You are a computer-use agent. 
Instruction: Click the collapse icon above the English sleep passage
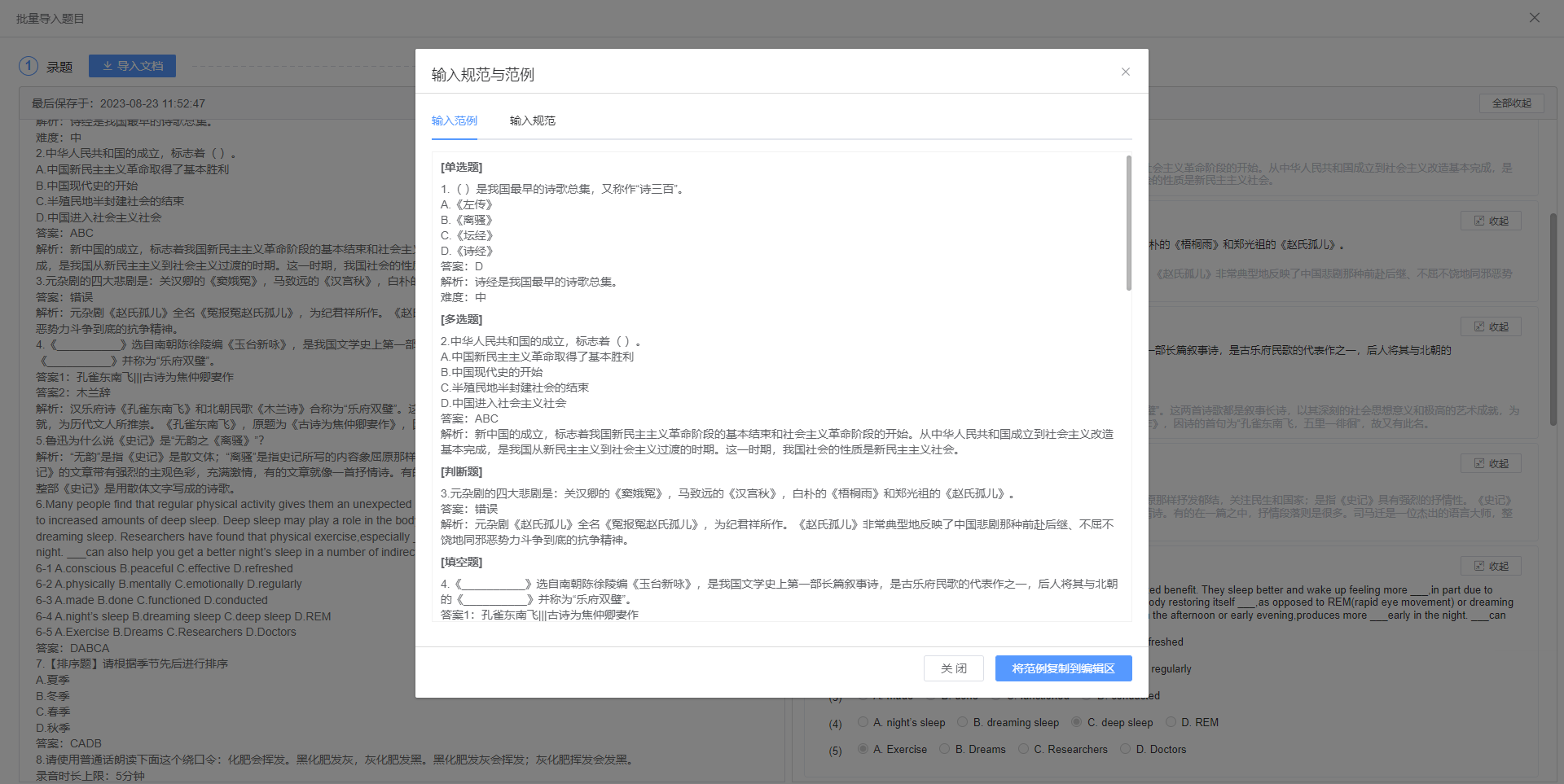[1478, 566]
